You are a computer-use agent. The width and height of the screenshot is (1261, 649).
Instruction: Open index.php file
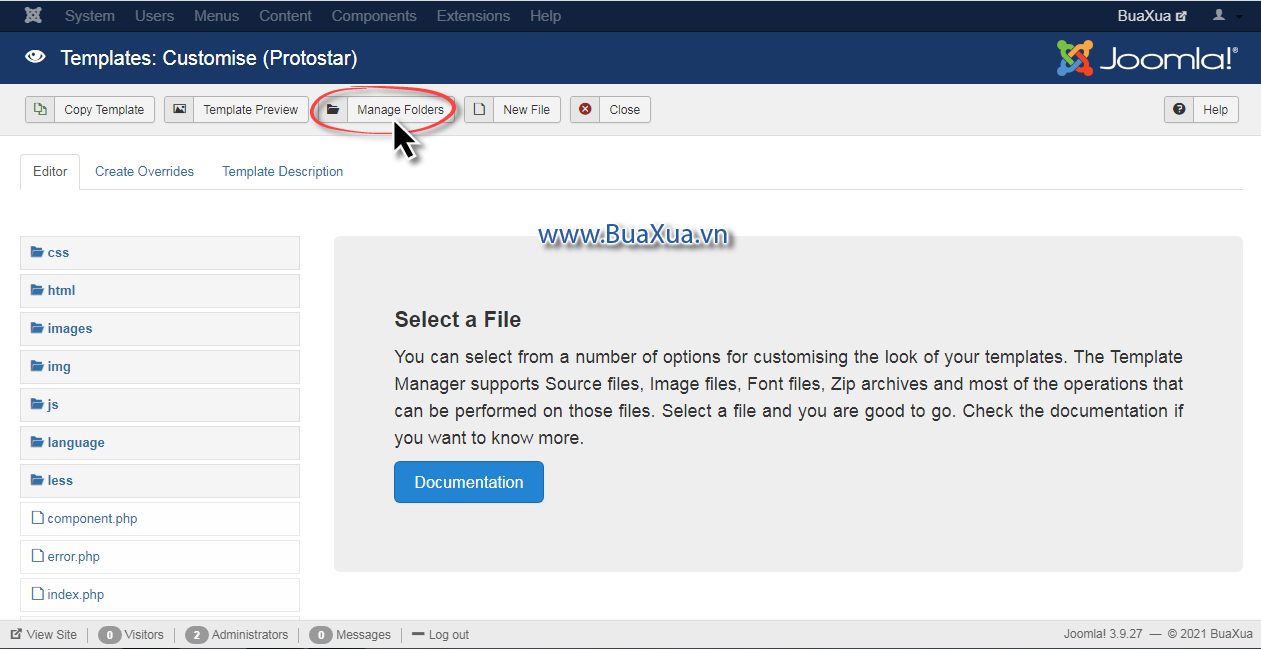[160, 595]
